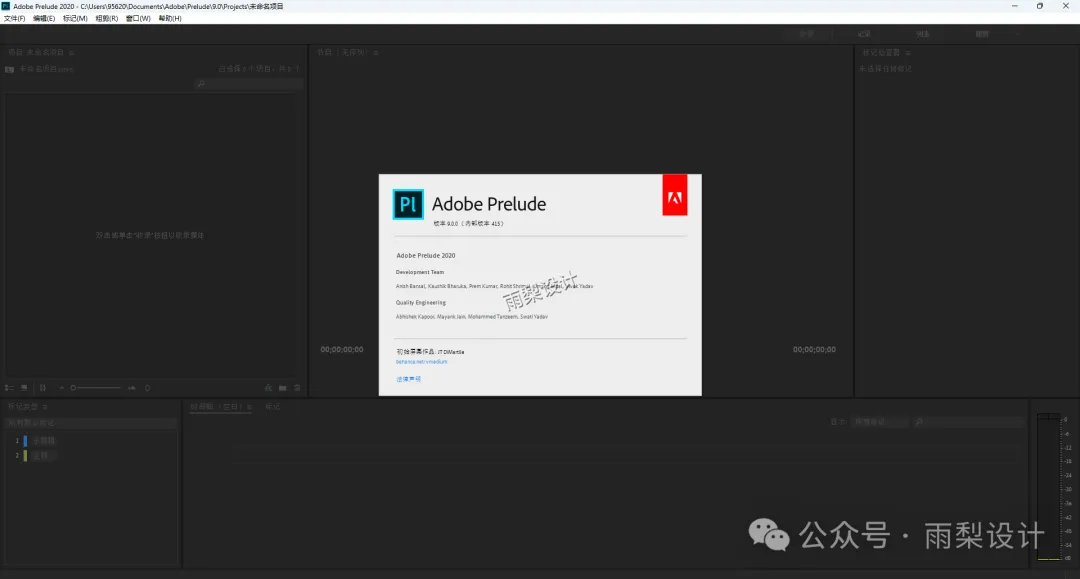Expand the marker display filter dropdown
Image resolution: width=1080 pixels, height=579 pixels.
coord(881,422)
